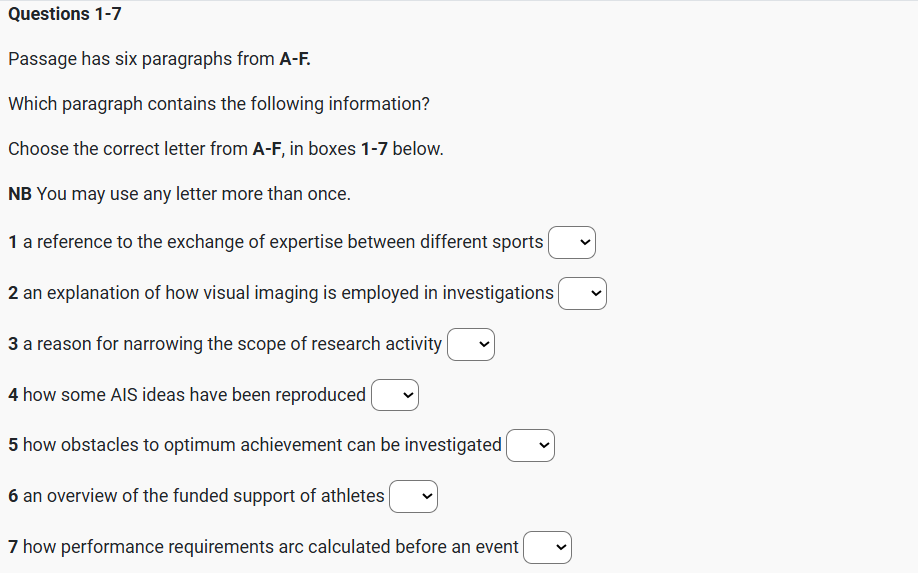Viewport: 918px width, 573px height.
Task: Expand the dropdown after 'AIS ideas' question
Action: coord(395,395)
